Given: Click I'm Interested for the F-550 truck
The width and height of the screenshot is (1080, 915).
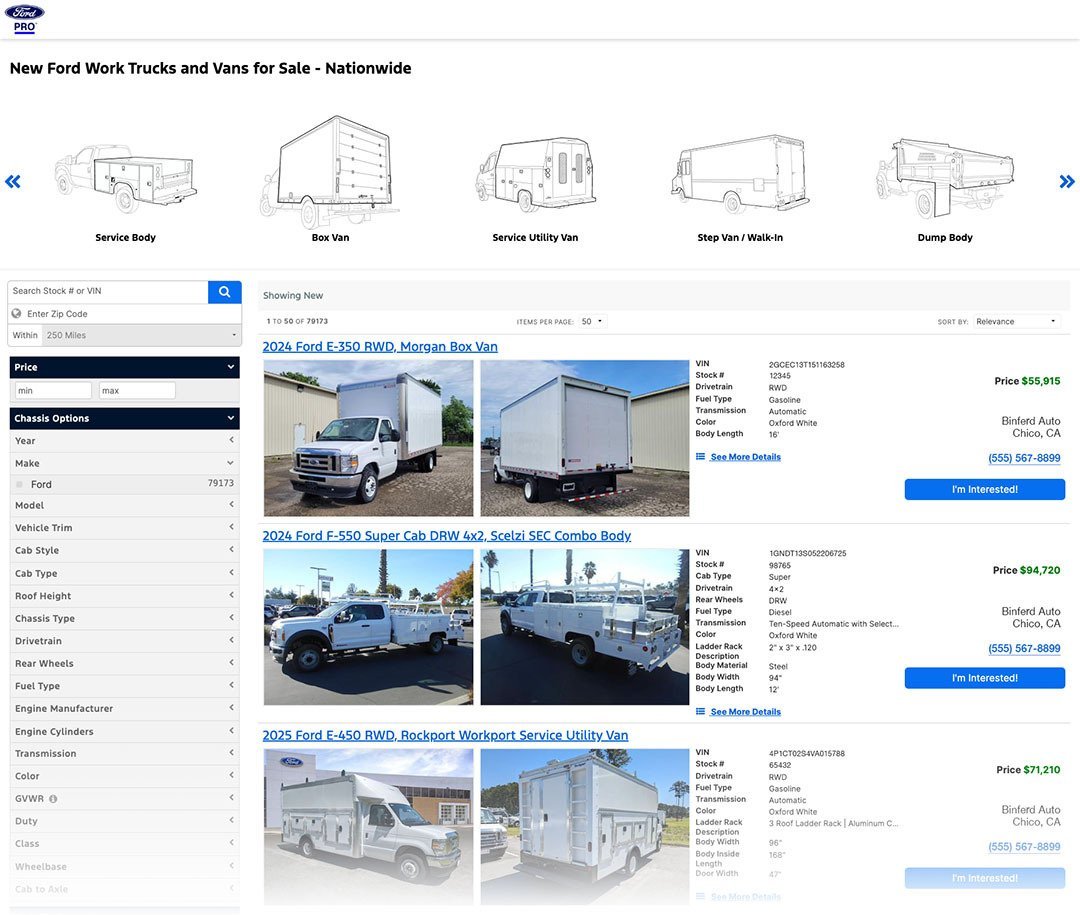Looking at the screenshot, I should [984, 678].
